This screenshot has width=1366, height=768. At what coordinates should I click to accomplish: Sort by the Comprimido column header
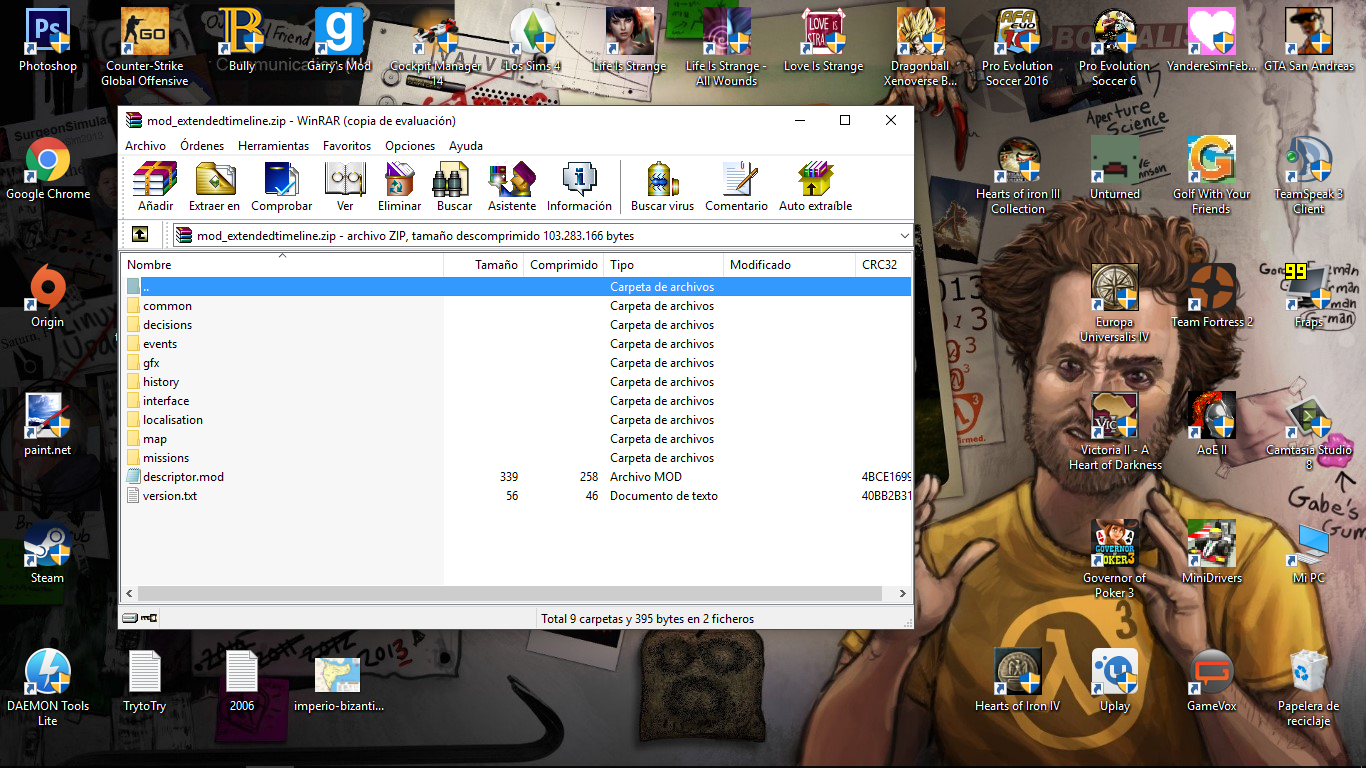click(x=564, y=265)
